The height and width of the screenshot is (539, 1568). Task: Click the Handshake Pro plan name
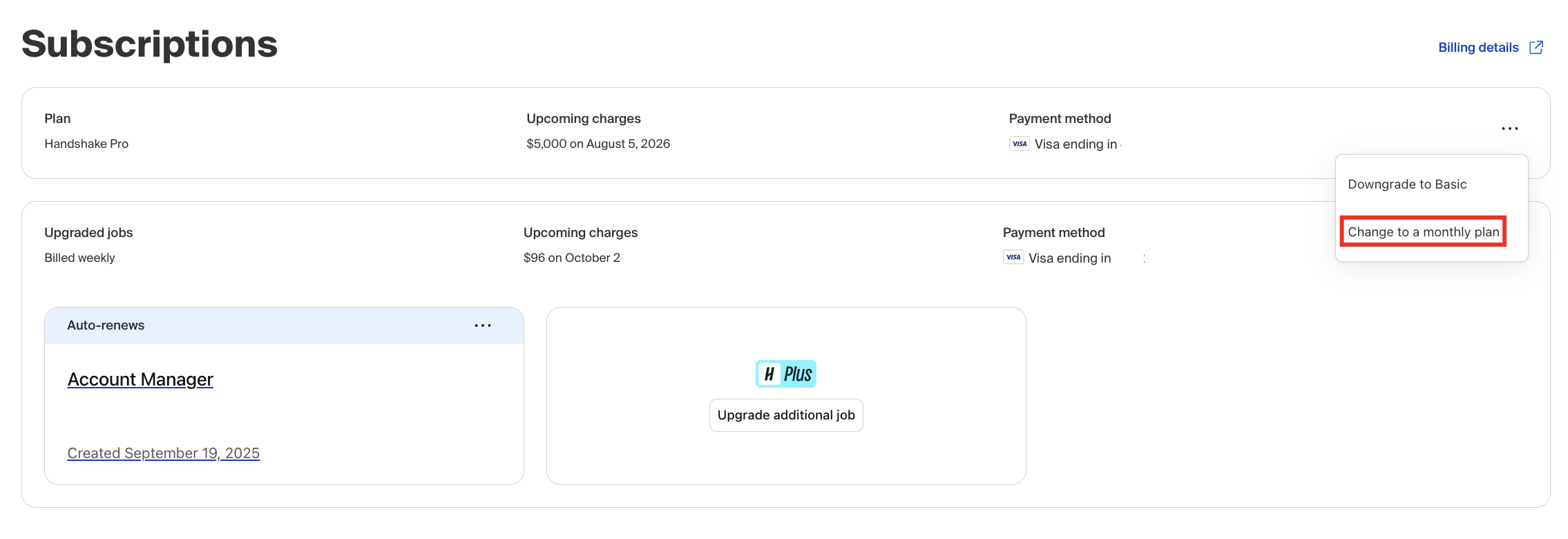pyautogui.click(x=86, y=144)
